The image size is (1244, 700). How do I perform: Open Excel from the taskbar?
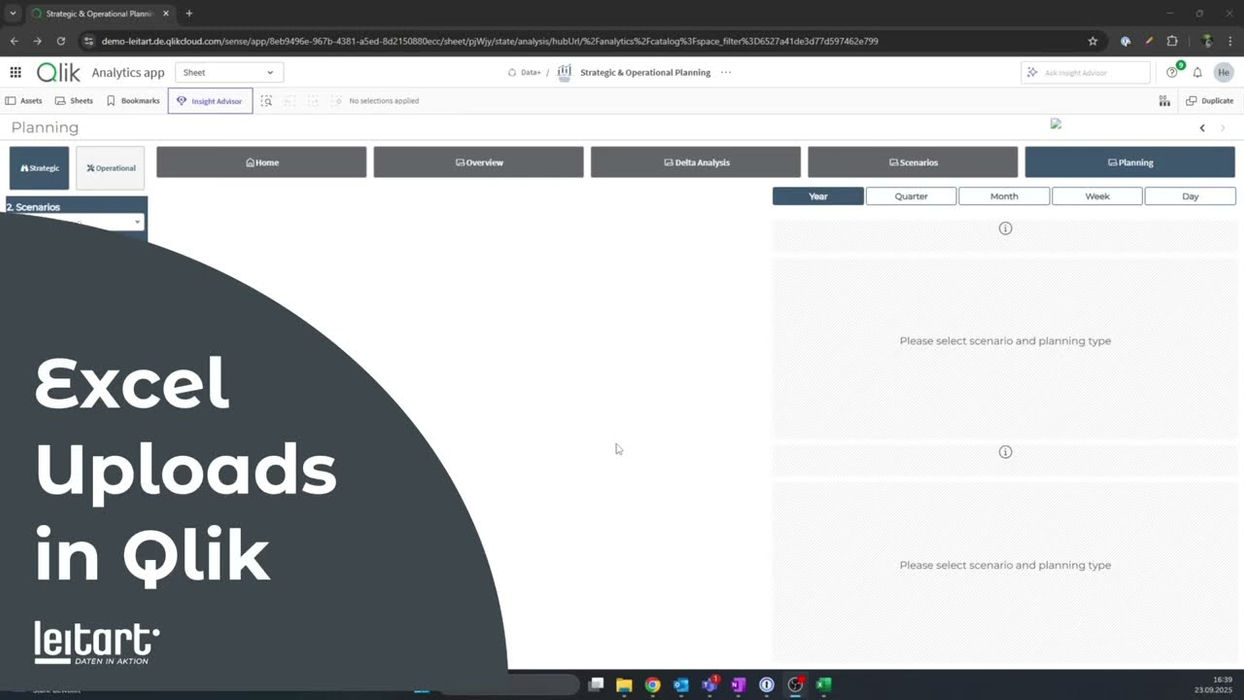pos(824,685)
